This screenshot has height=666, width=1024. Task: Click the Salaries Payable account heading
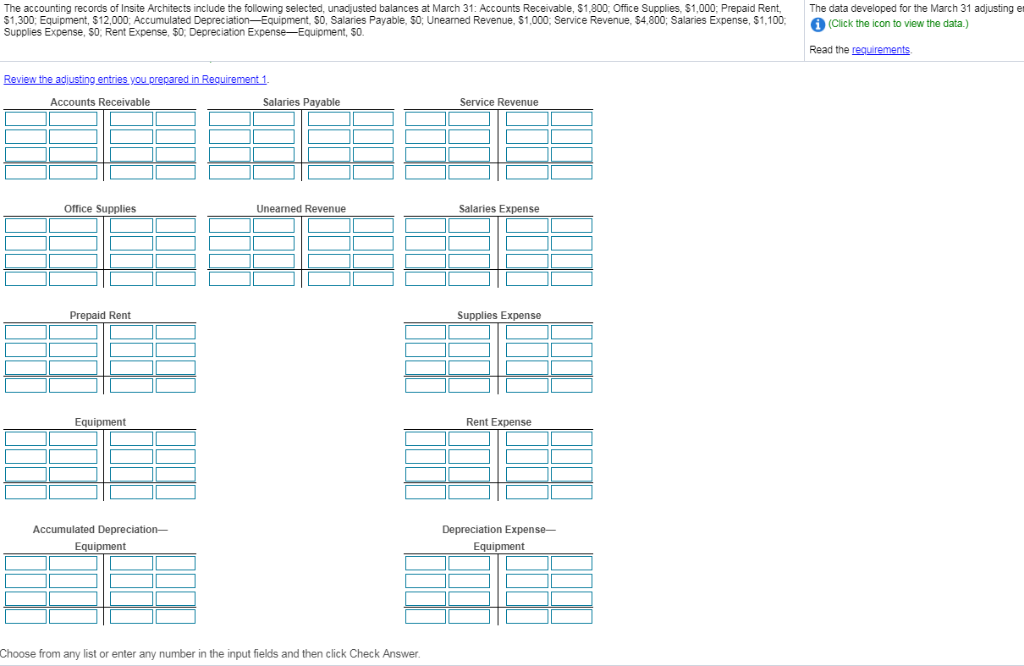(301, 102)
